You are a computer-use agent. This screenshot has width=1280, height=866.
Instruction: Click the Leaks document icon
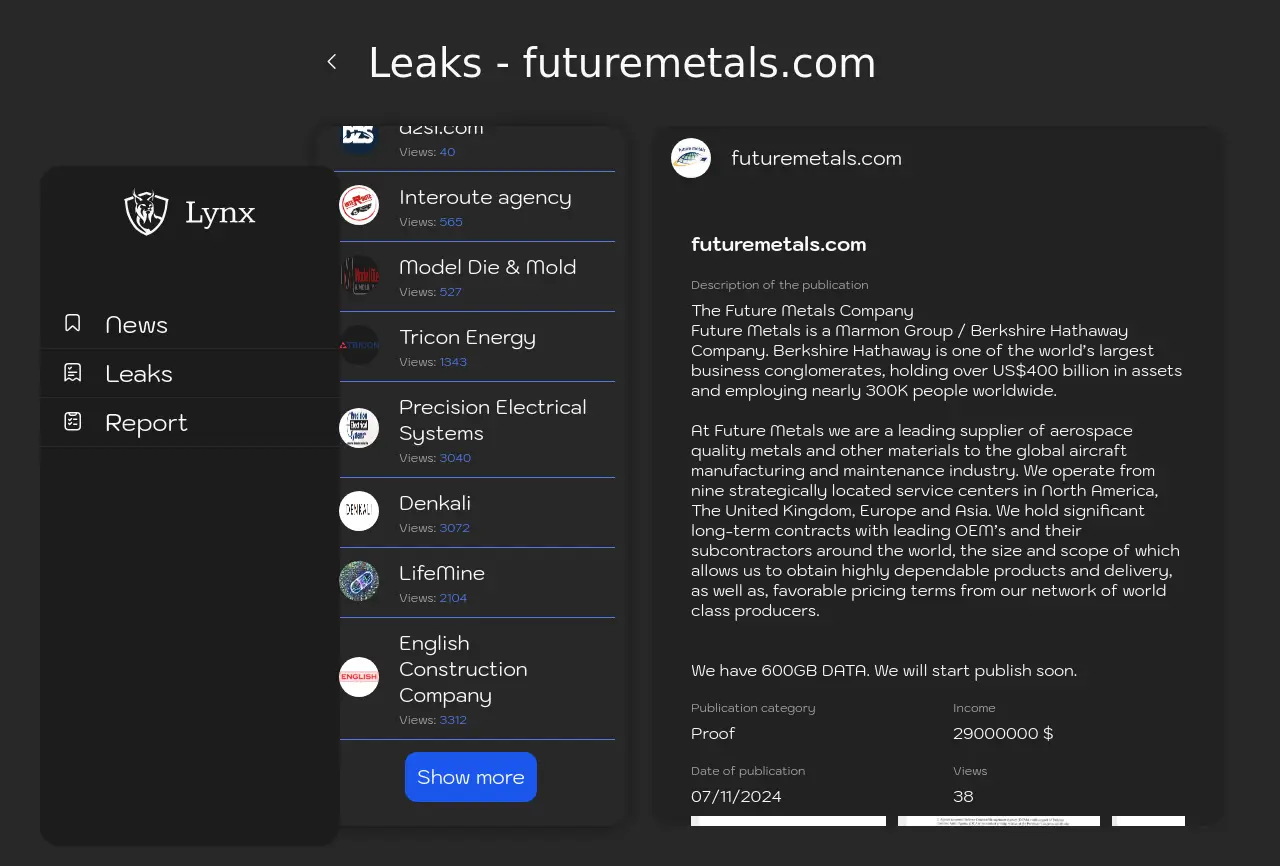(73, 373)
